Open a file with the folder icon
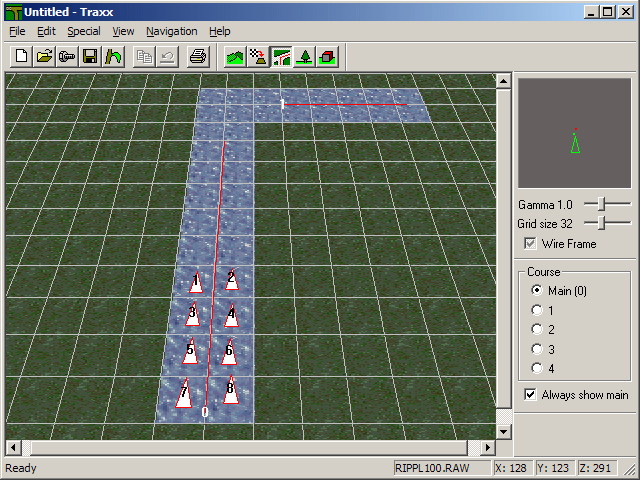 tap(44, 57)
